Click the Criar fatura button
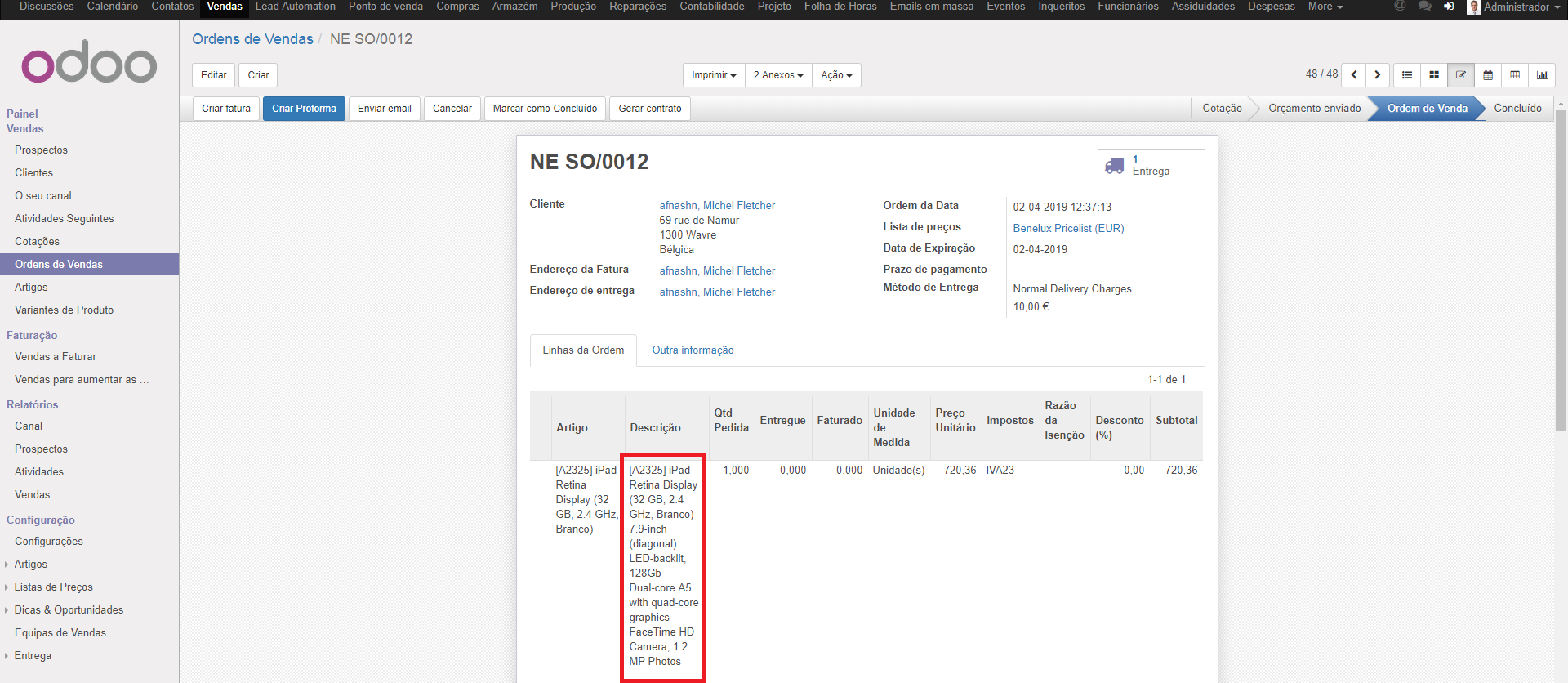This screenshot has width=1568, height=683. pos(226,109)
